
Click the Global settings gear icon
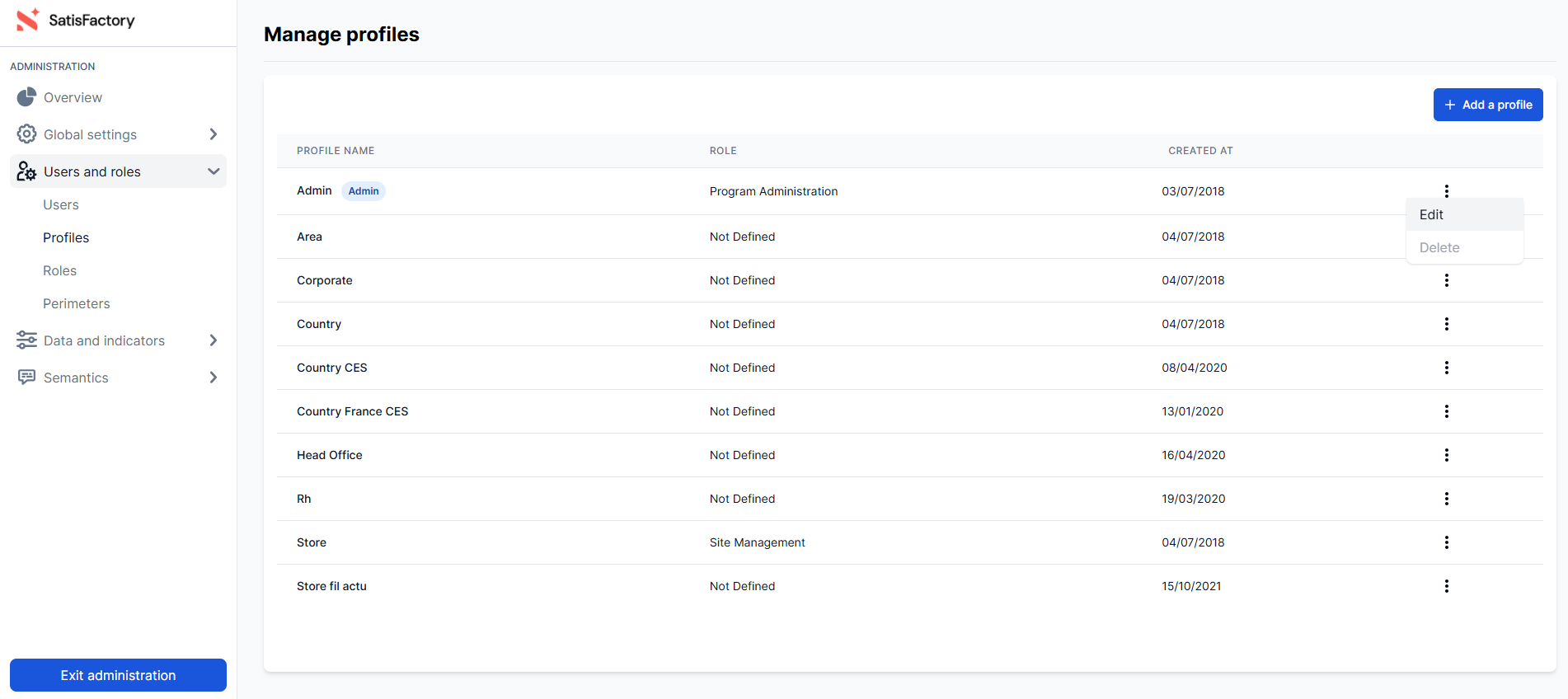pos(26,134)
